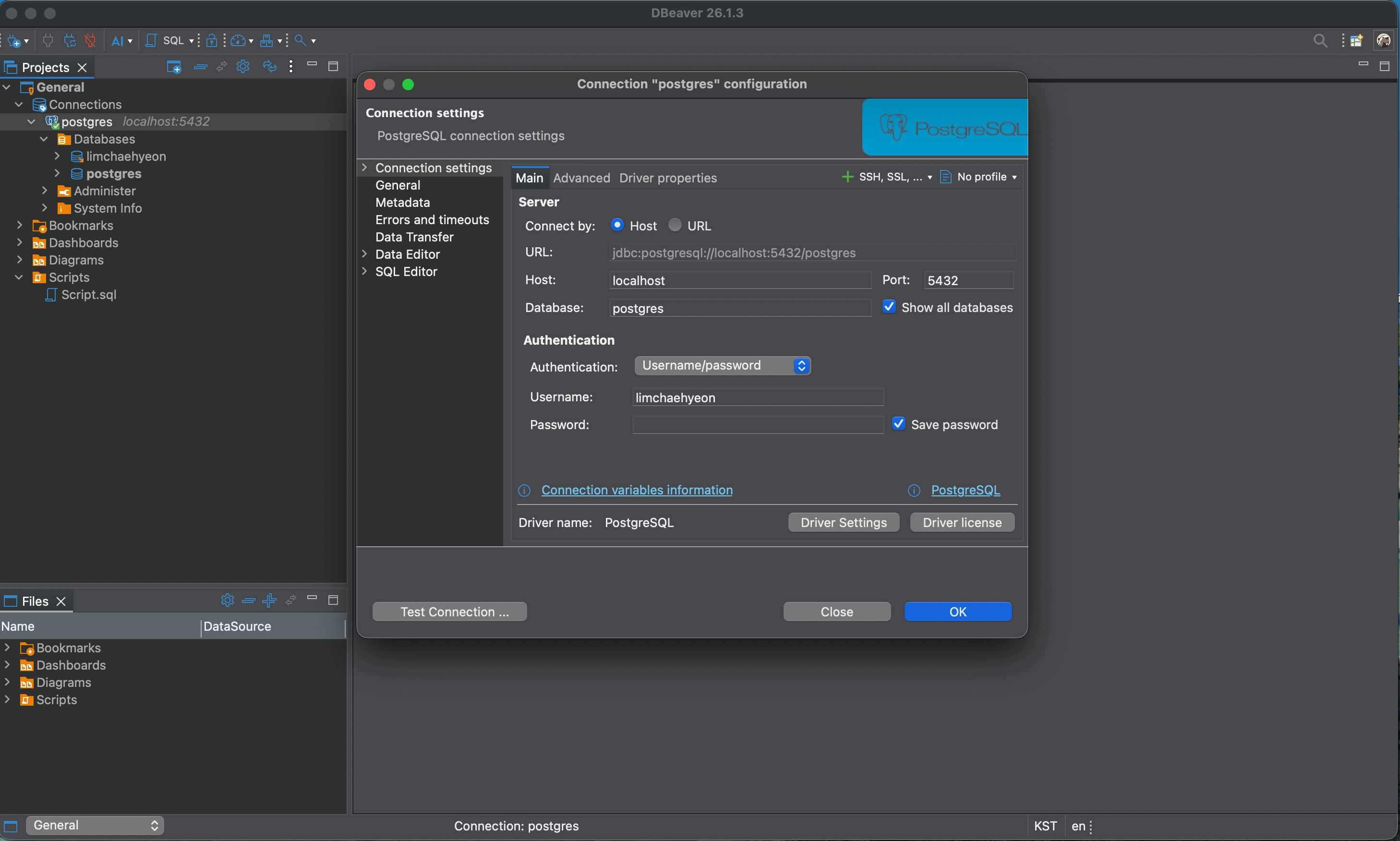
Task: Click the Password input field
Action: (758, 424)
